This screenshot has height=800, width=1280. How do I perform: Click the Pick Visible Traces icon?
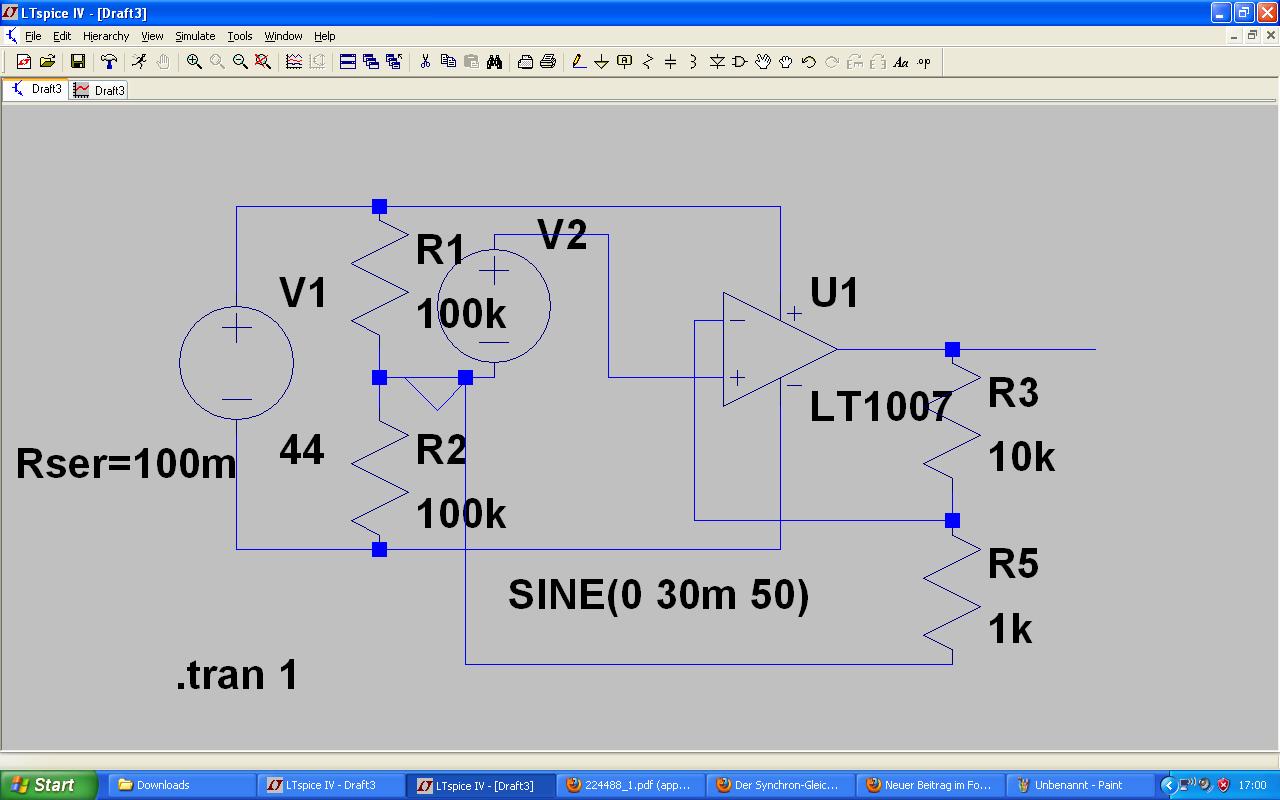click(294, 62)
